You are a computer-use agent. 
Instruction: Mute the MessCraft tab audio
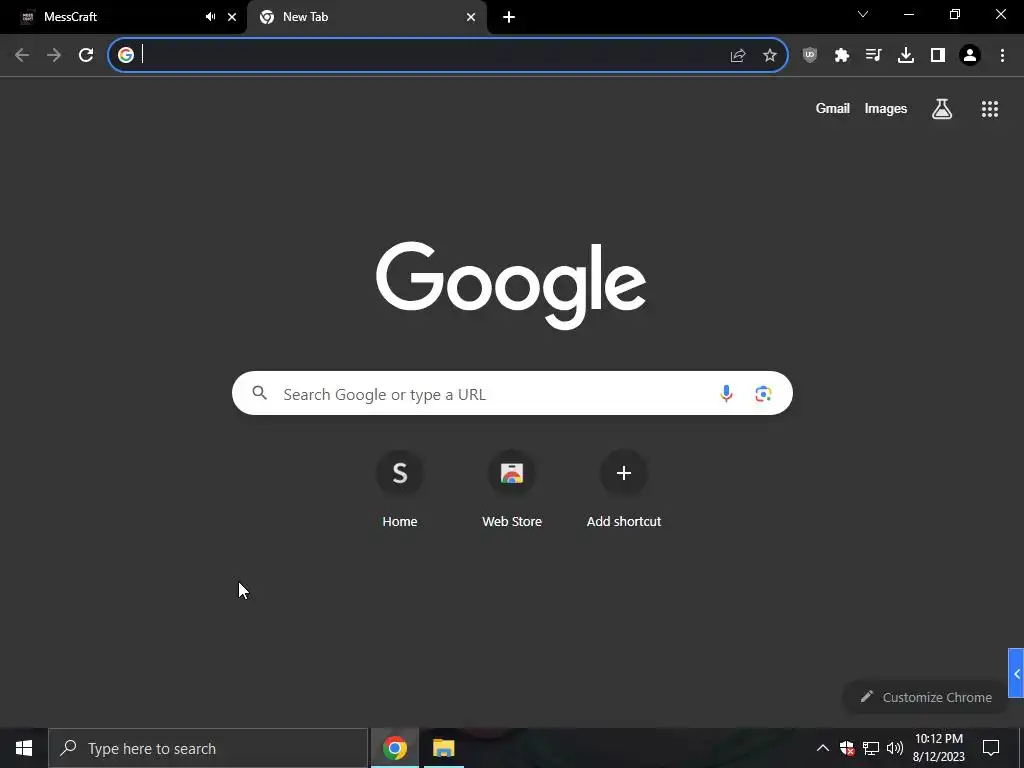click(210, 17)
